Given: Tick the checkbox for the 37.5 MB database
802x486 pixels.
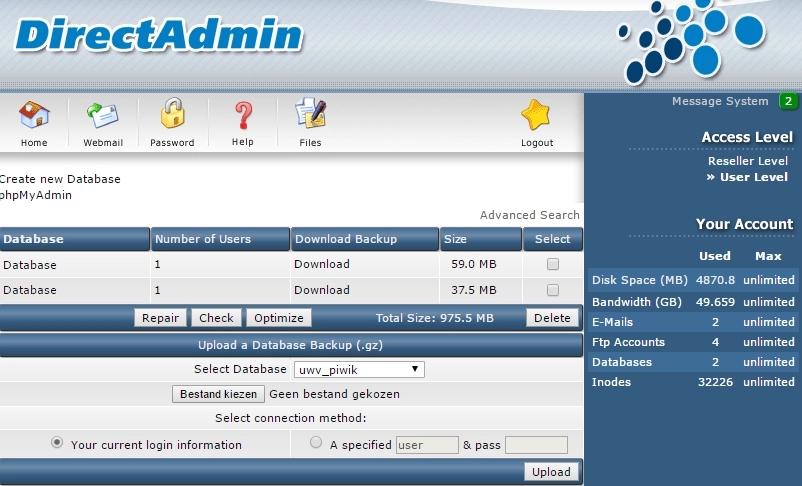Looking at the screenshot, I should pyautogui.click(x=552, y=291).
